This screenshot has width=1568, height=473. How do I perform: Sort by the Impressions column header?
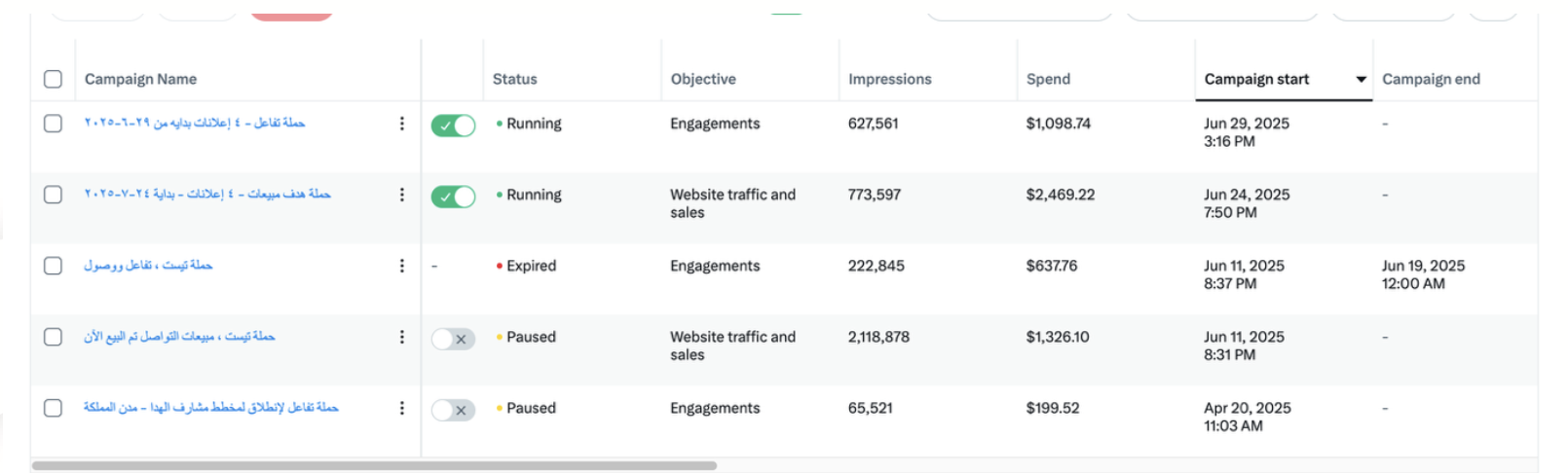889,79
